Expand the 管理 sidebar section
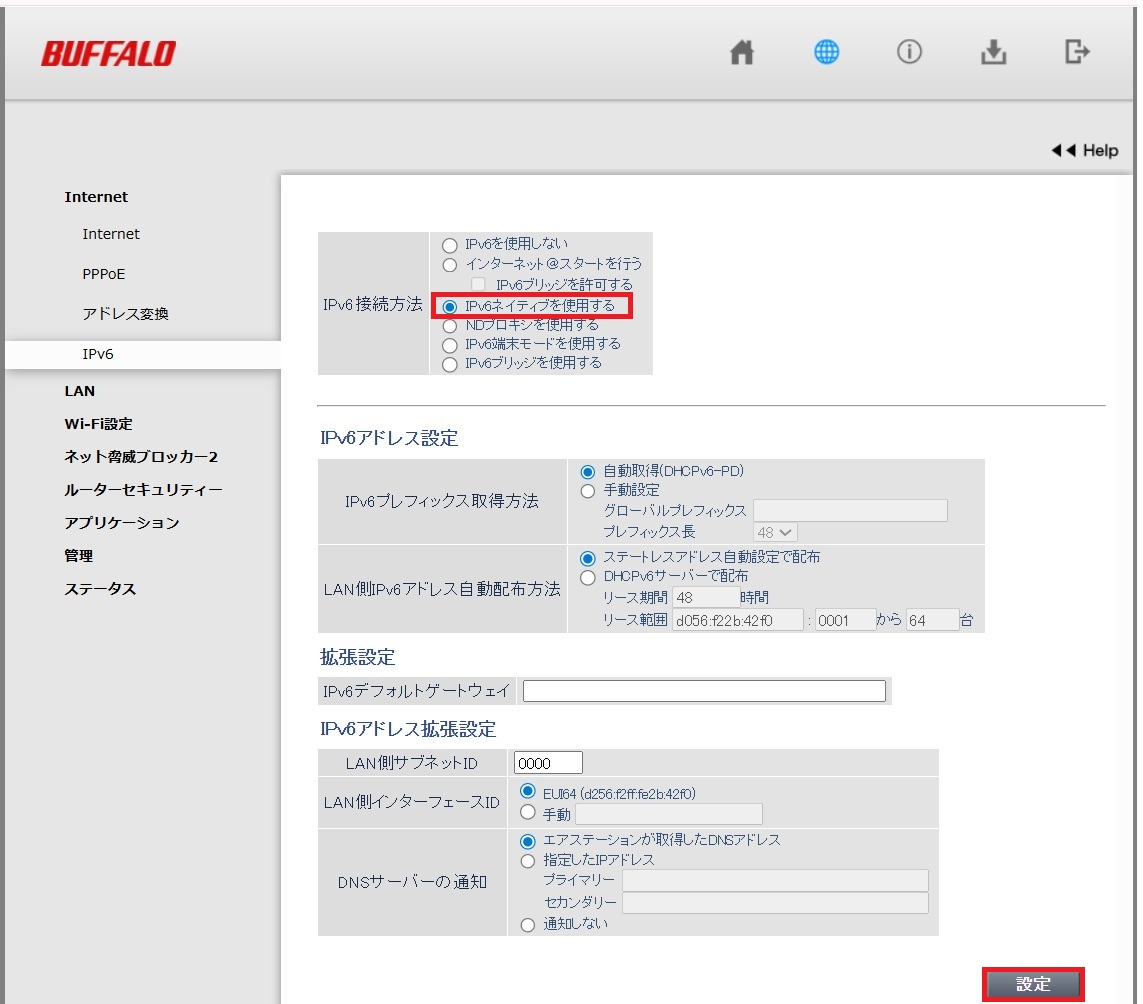1143x1004 pixels. pos(79,556)
